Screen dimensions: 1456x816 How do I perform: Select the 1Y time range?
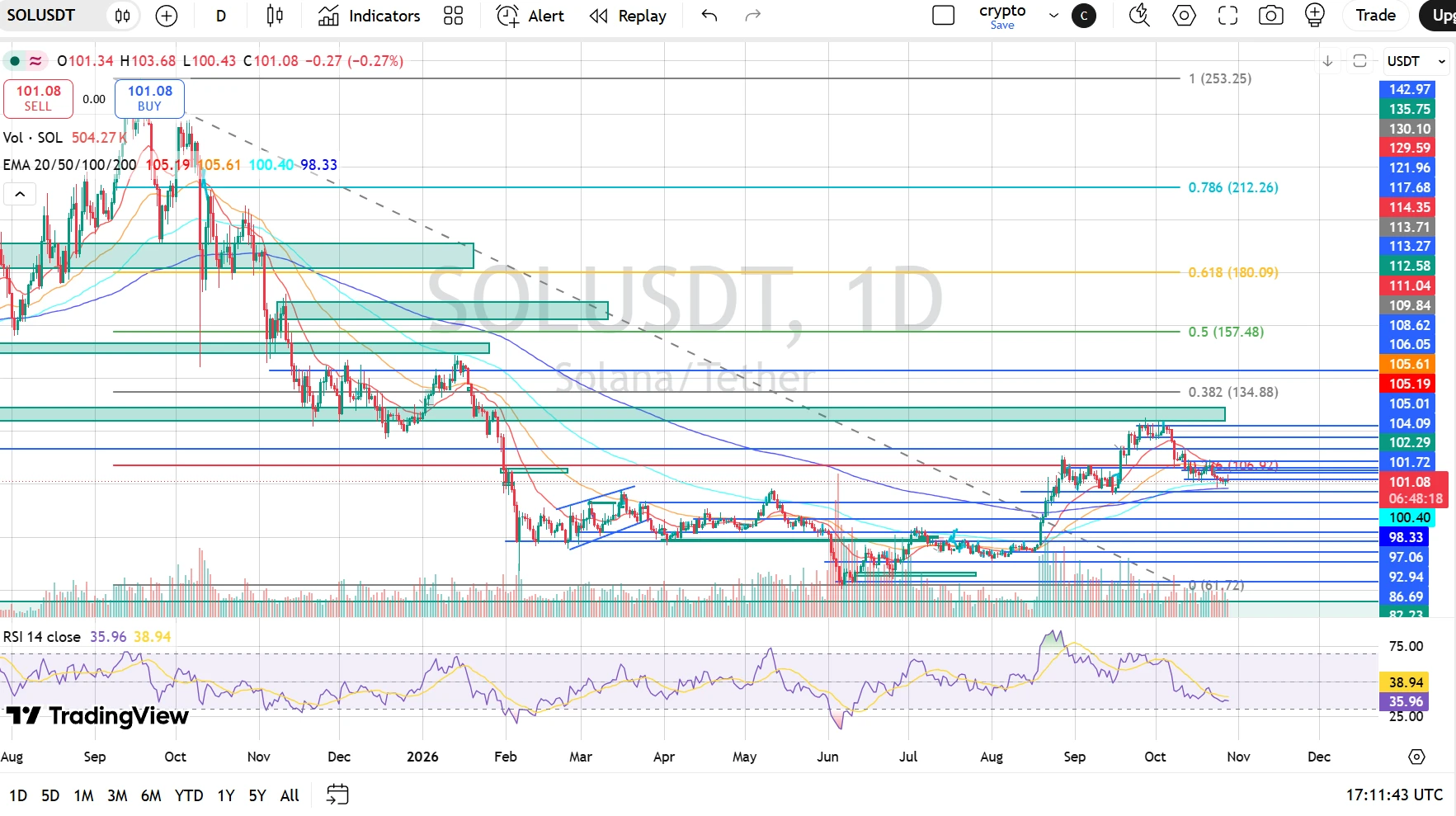click(x=226, y=795)
